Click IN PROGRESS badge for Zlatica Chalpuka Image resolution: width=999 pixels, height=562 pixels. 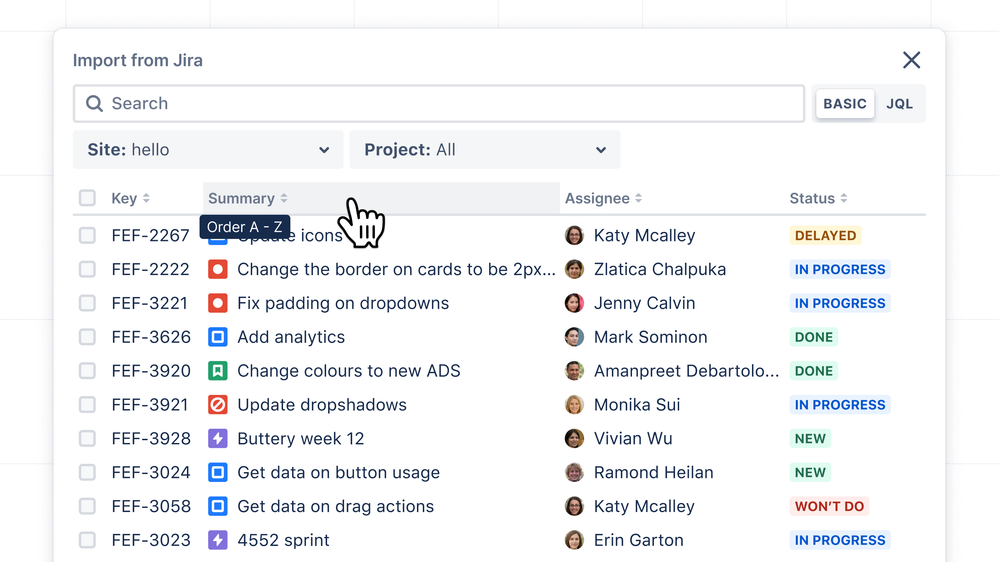pyautogui.click(x=840, y=270)
